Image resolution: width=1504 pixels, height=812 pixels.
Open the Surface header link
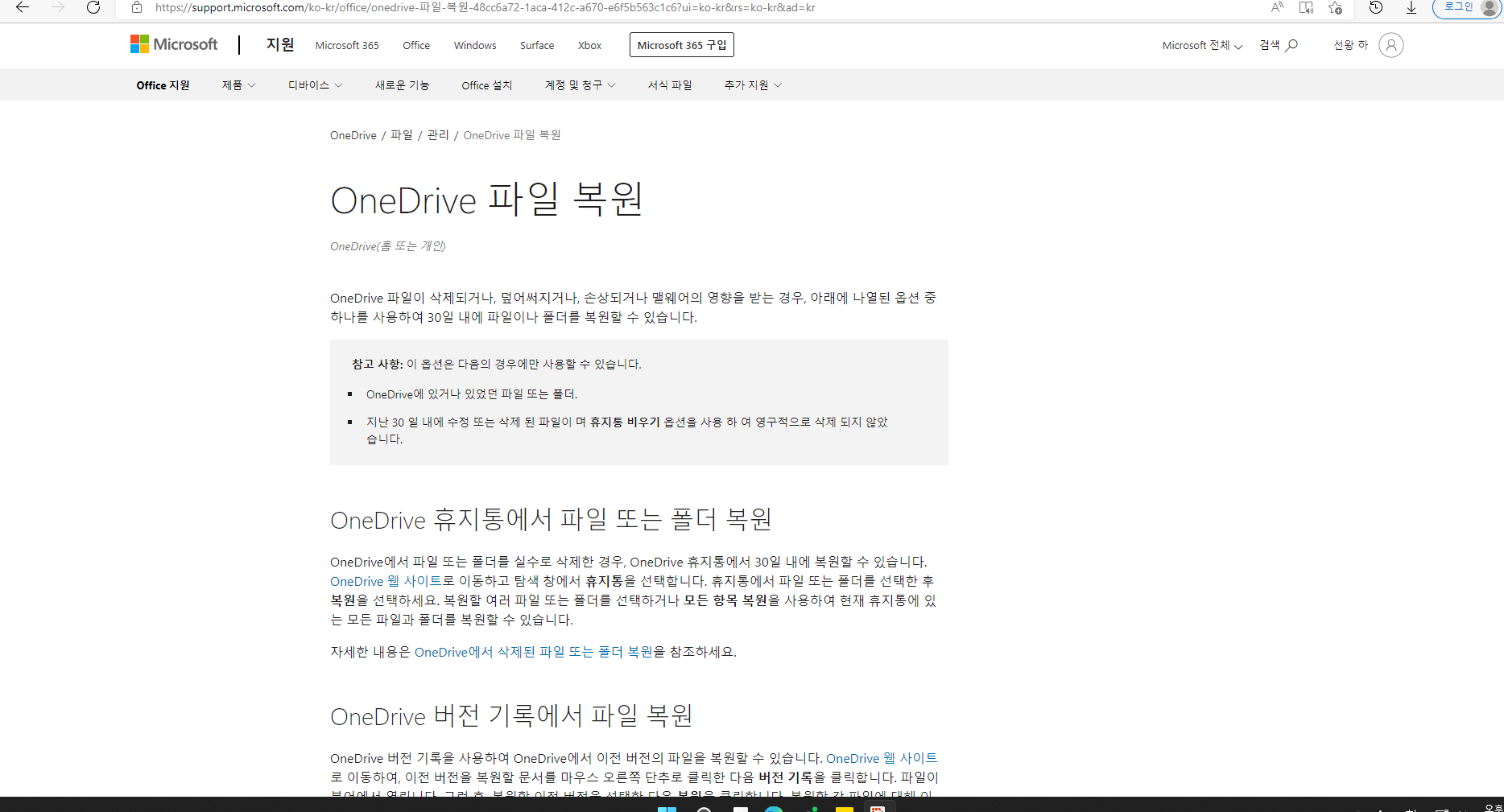(x=537, y=45)
